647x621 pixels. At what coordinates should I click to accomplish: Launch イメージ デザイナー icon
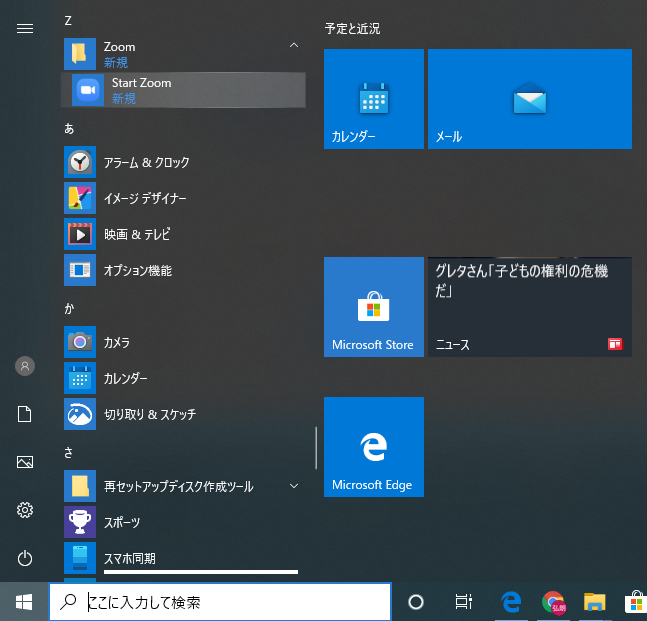point(80,198)
